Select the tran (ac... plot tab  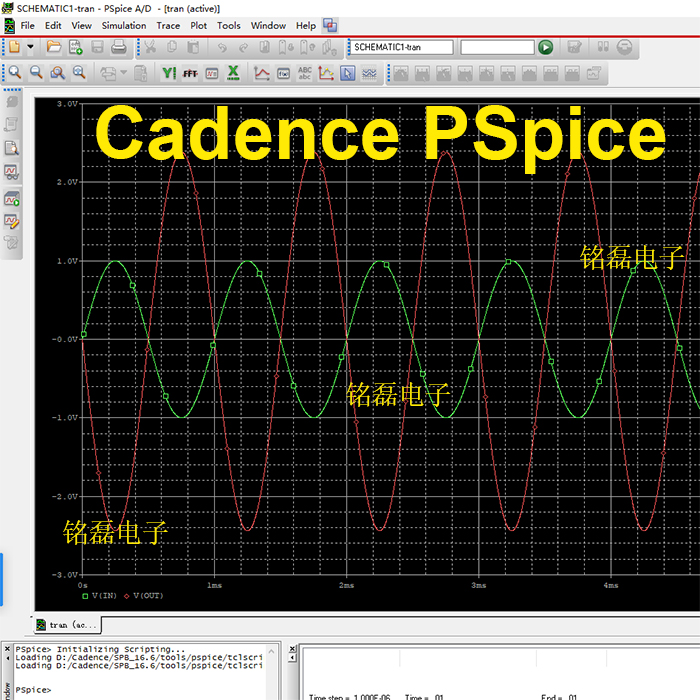(x=67, y=625)
